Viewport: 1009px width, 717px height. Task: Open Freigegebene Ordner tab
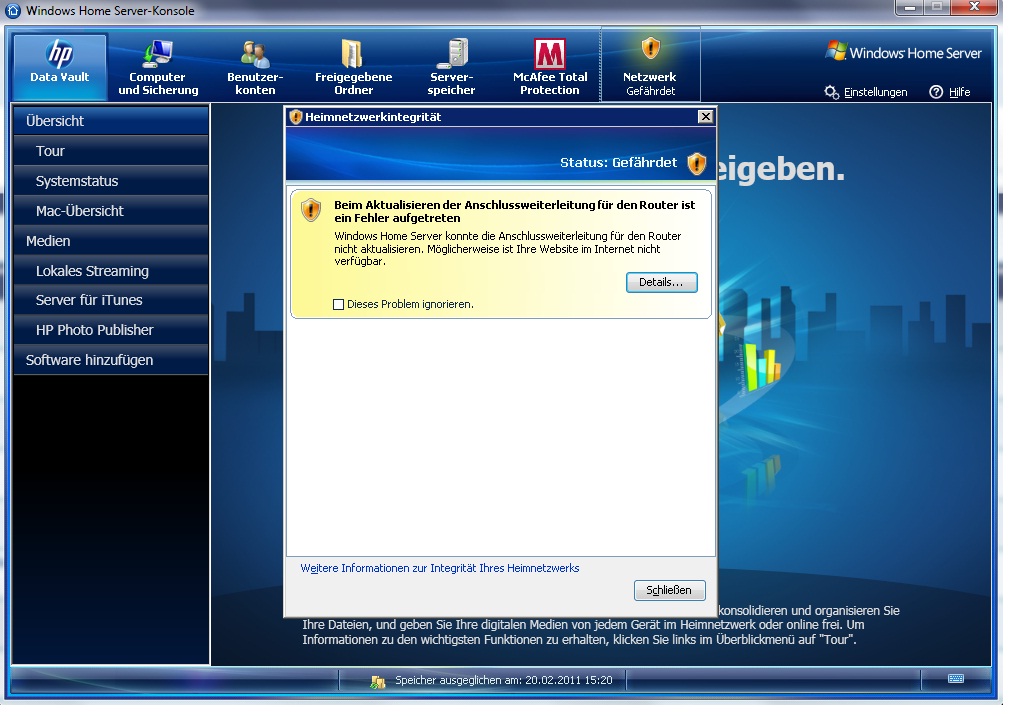(x=353, y=67)
